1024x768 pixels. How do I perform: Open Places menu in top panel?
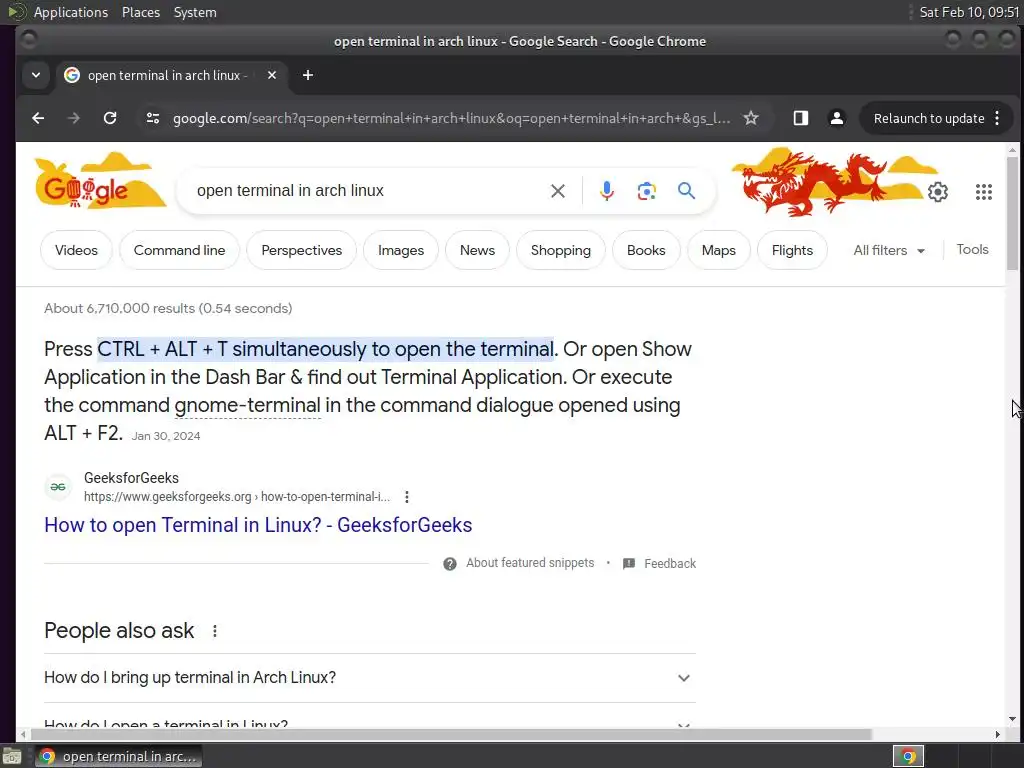click(140, 12)
